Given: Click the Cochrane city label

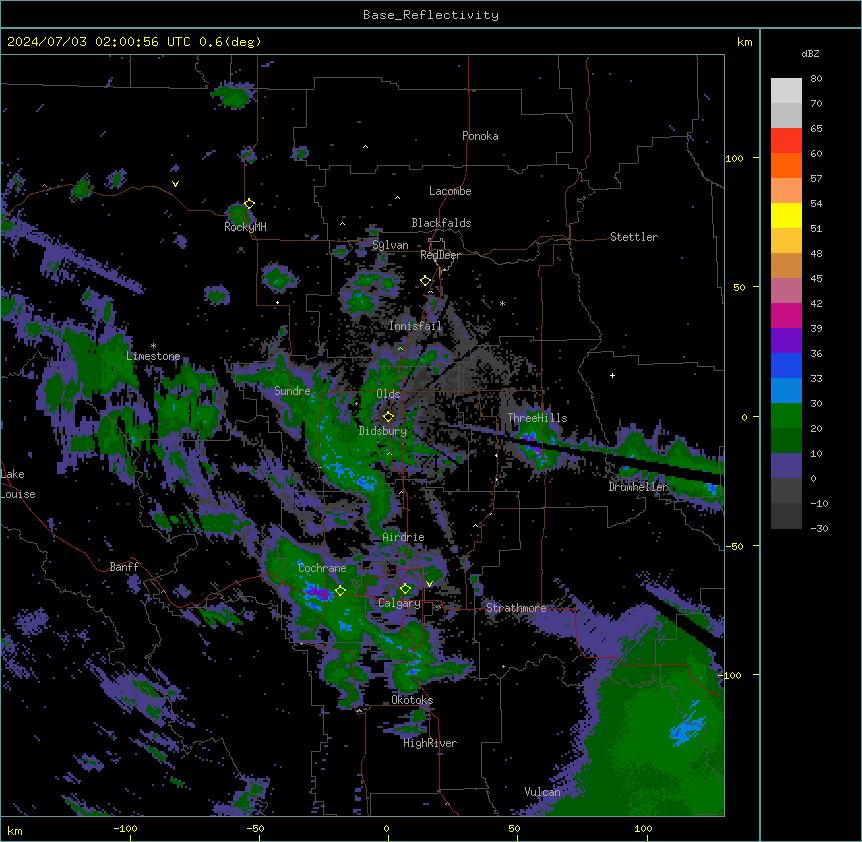Looking at the screenshot, I should [x=322, y=568].
